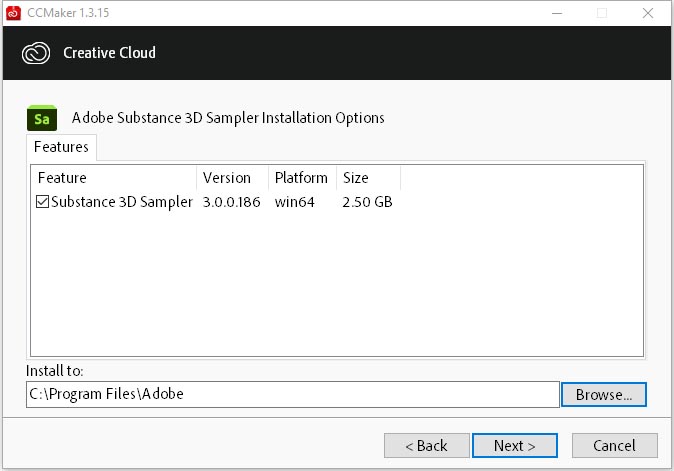Go to previous step with Back
Viewport: 674px width, 471px height.
point(426,446)
